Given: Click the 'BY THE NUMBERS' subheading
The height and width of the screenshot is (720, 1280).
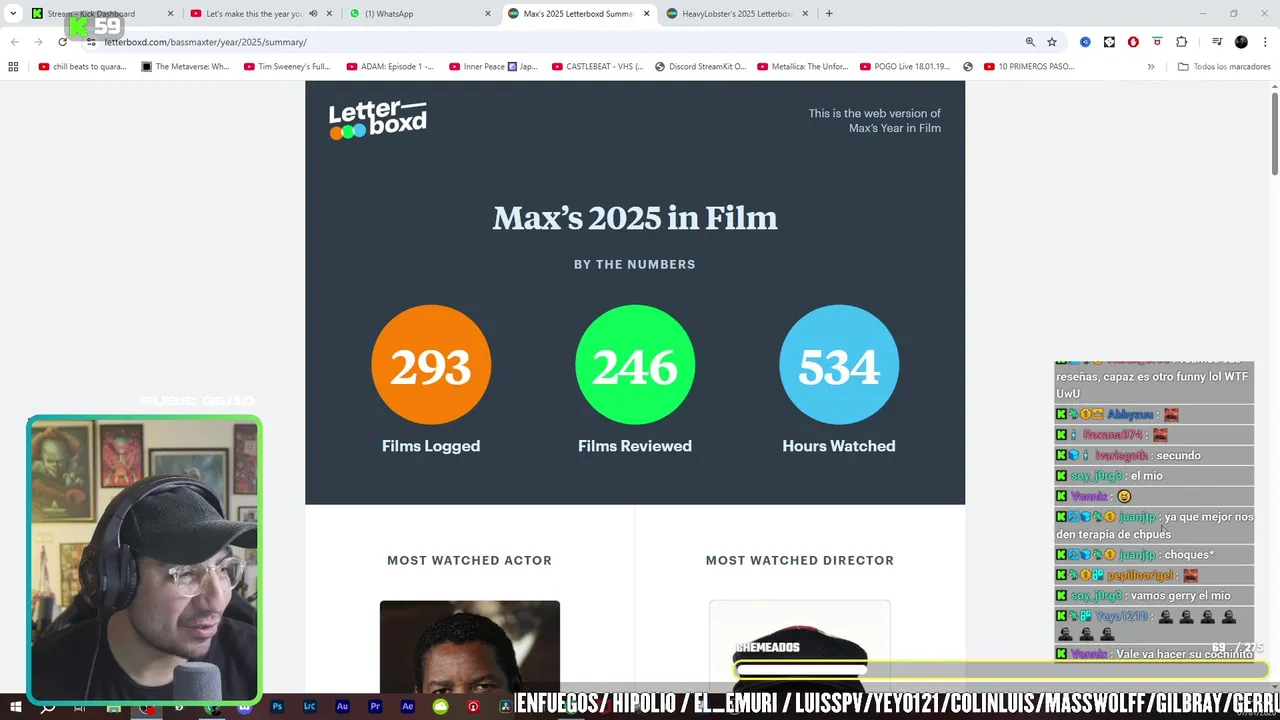Looking at the screenshot, I should (x=635, y=264).
